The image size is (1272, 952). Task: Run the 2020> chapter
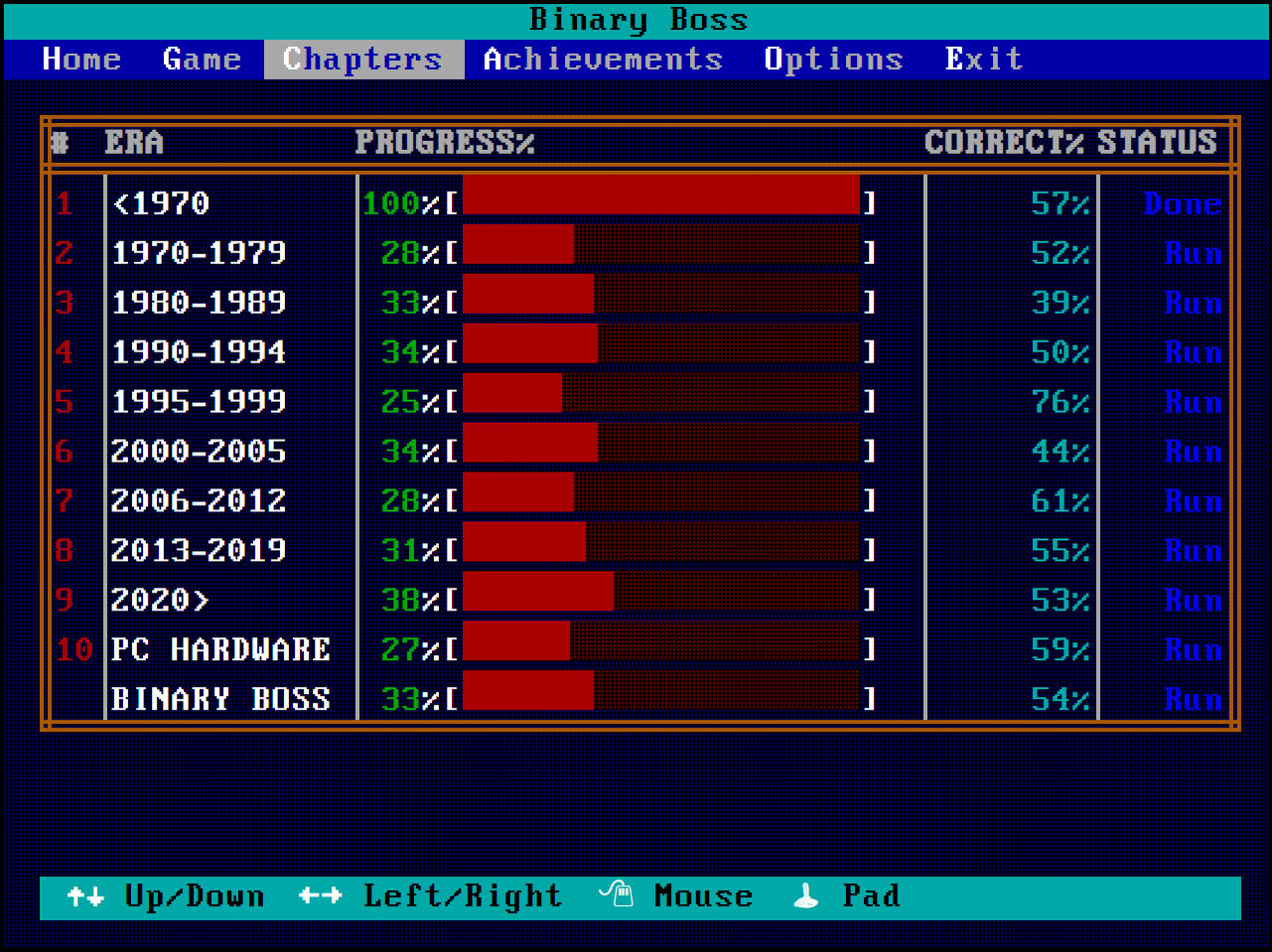[x=1194, y=601]
